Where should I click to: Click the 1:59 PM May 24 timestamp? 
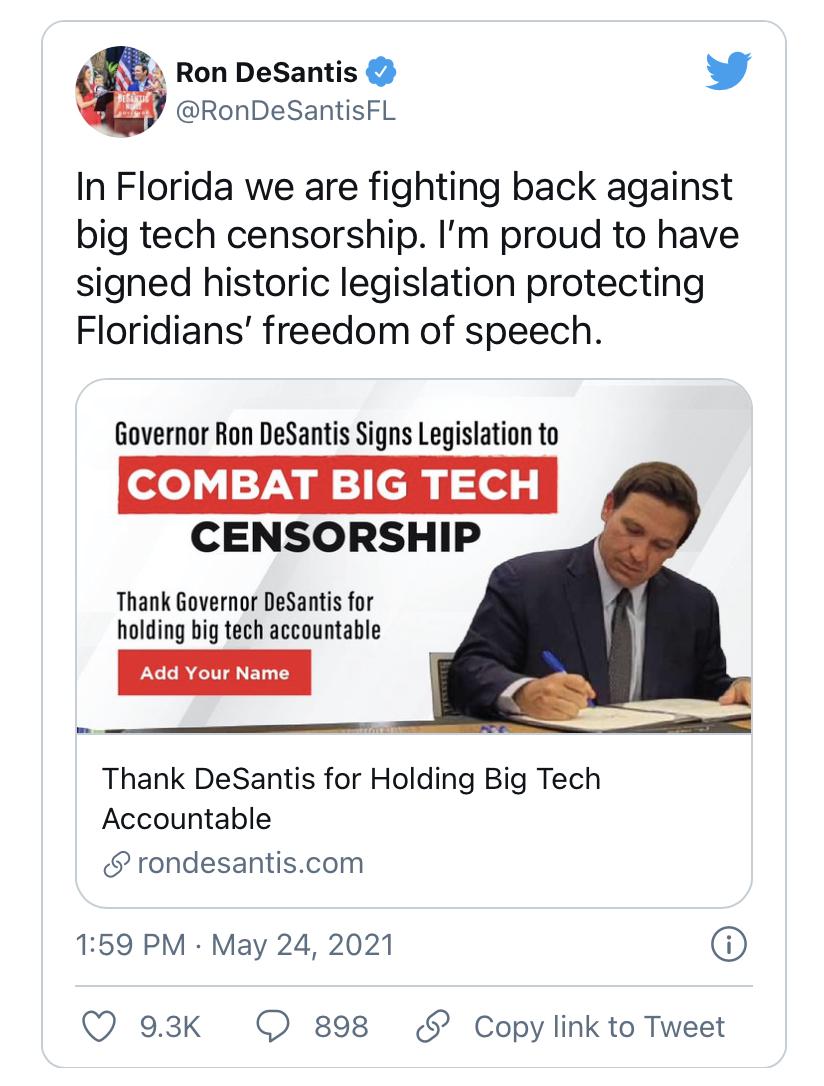click(x=234, y=945)
